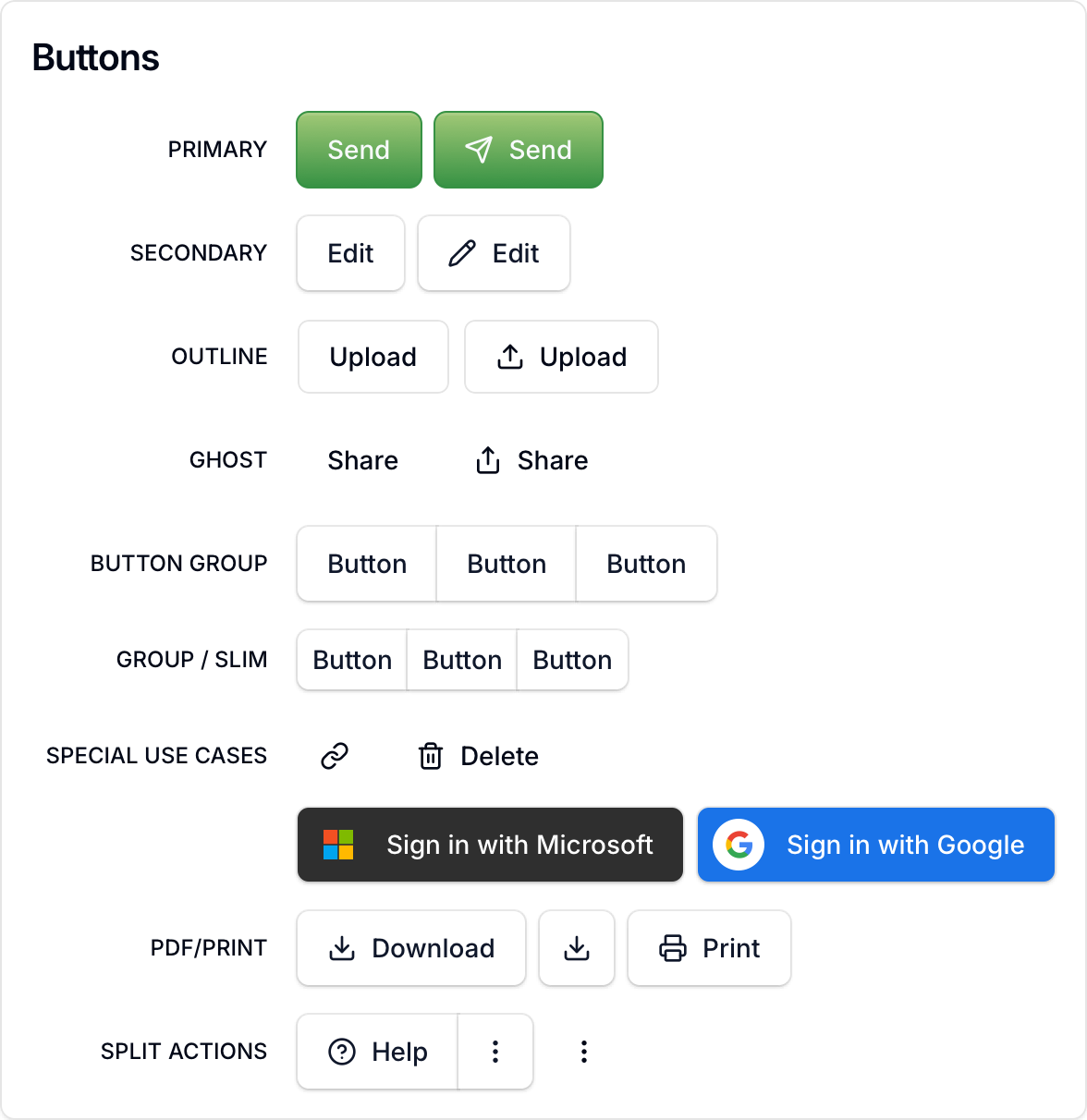The height and width of the screenshot is (1120, 1087).
Task: Click the icon-only download button
Action: [x=577, y=948]
